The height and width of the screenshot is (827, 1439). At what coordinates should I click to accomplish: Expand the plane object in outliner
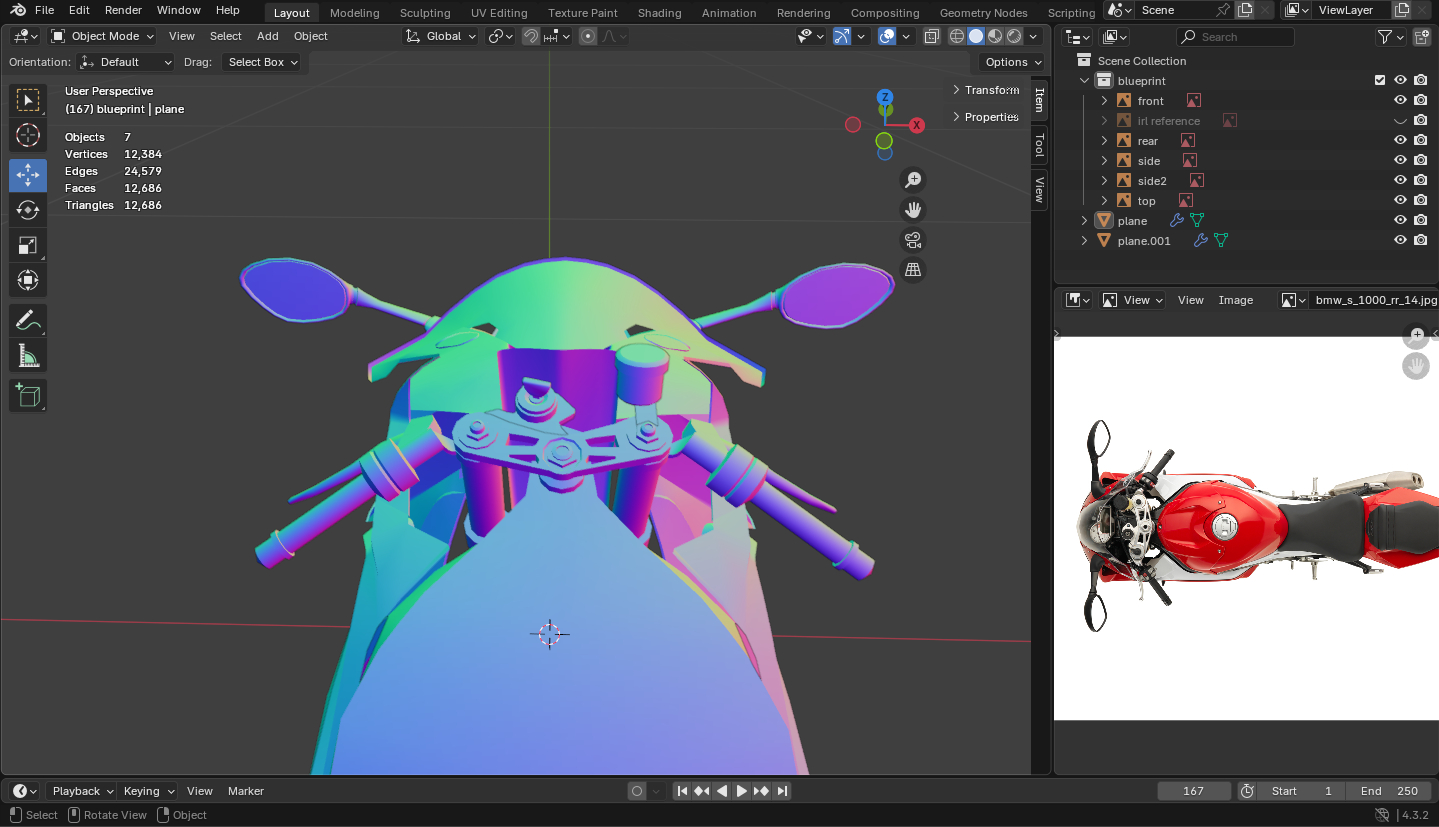(x=1084, y=220)
